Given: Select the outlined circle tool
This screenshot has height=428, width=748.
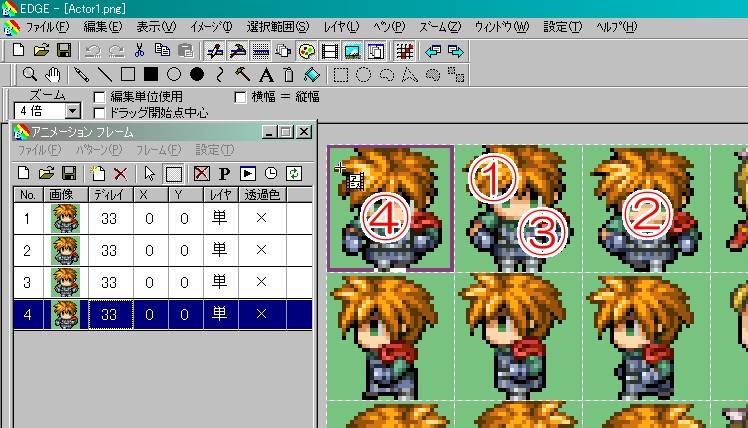Looking at the screenshot, I should pyautogui.click(x=174, y=74).
